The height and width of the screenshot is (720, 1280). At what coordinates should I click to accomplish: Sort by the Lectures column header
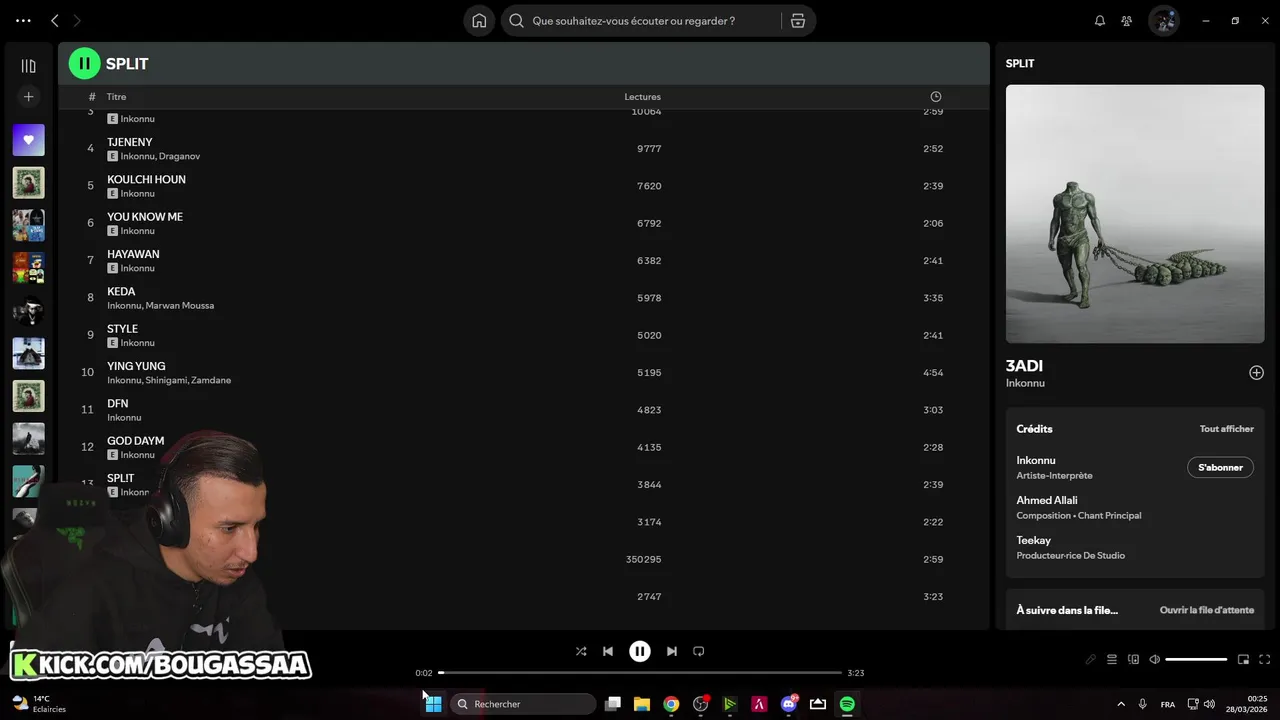tap(642, 97)
